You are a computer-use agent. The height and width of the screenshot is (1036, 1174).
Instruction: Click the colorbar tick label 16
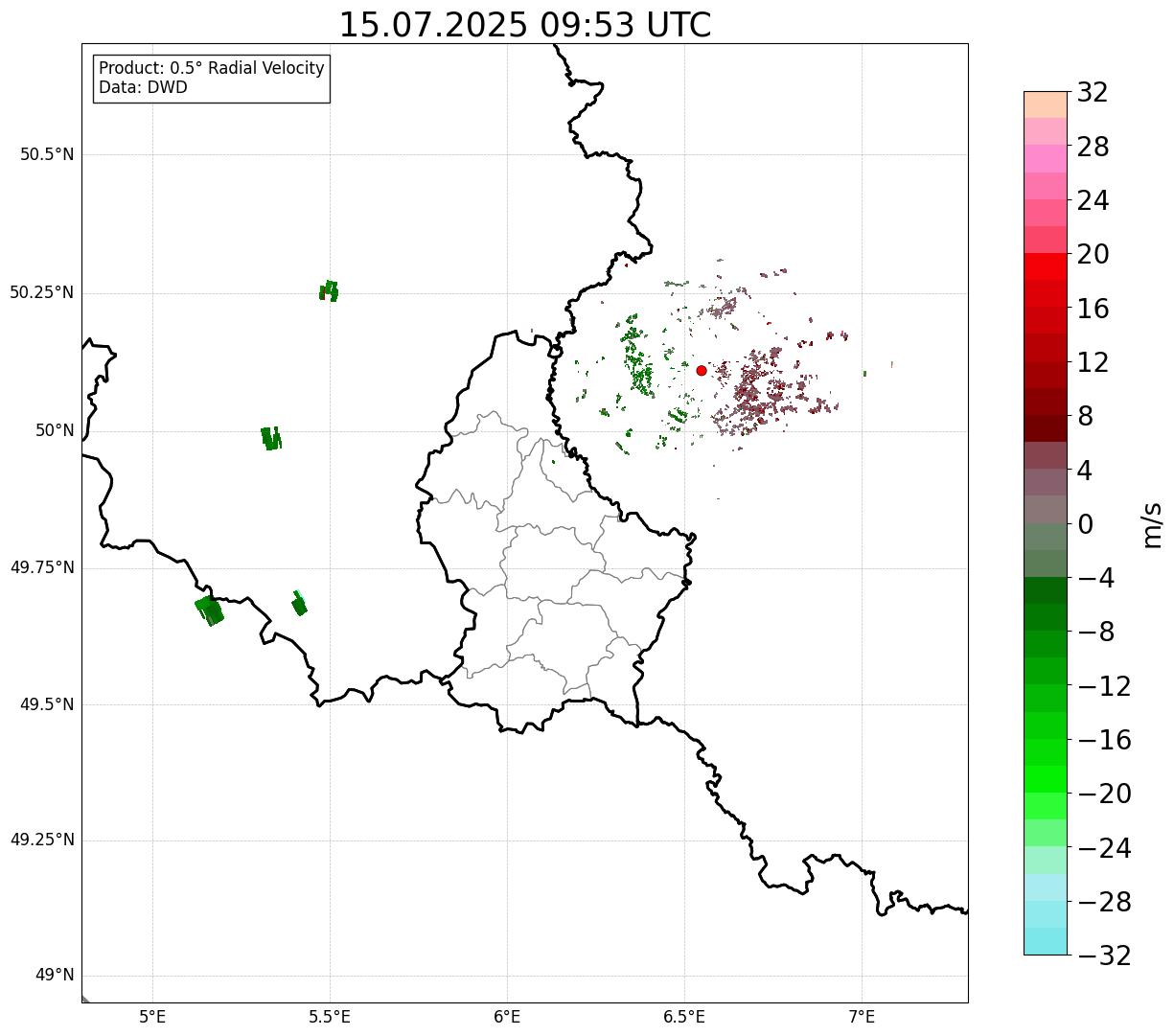coord(1093,309)
